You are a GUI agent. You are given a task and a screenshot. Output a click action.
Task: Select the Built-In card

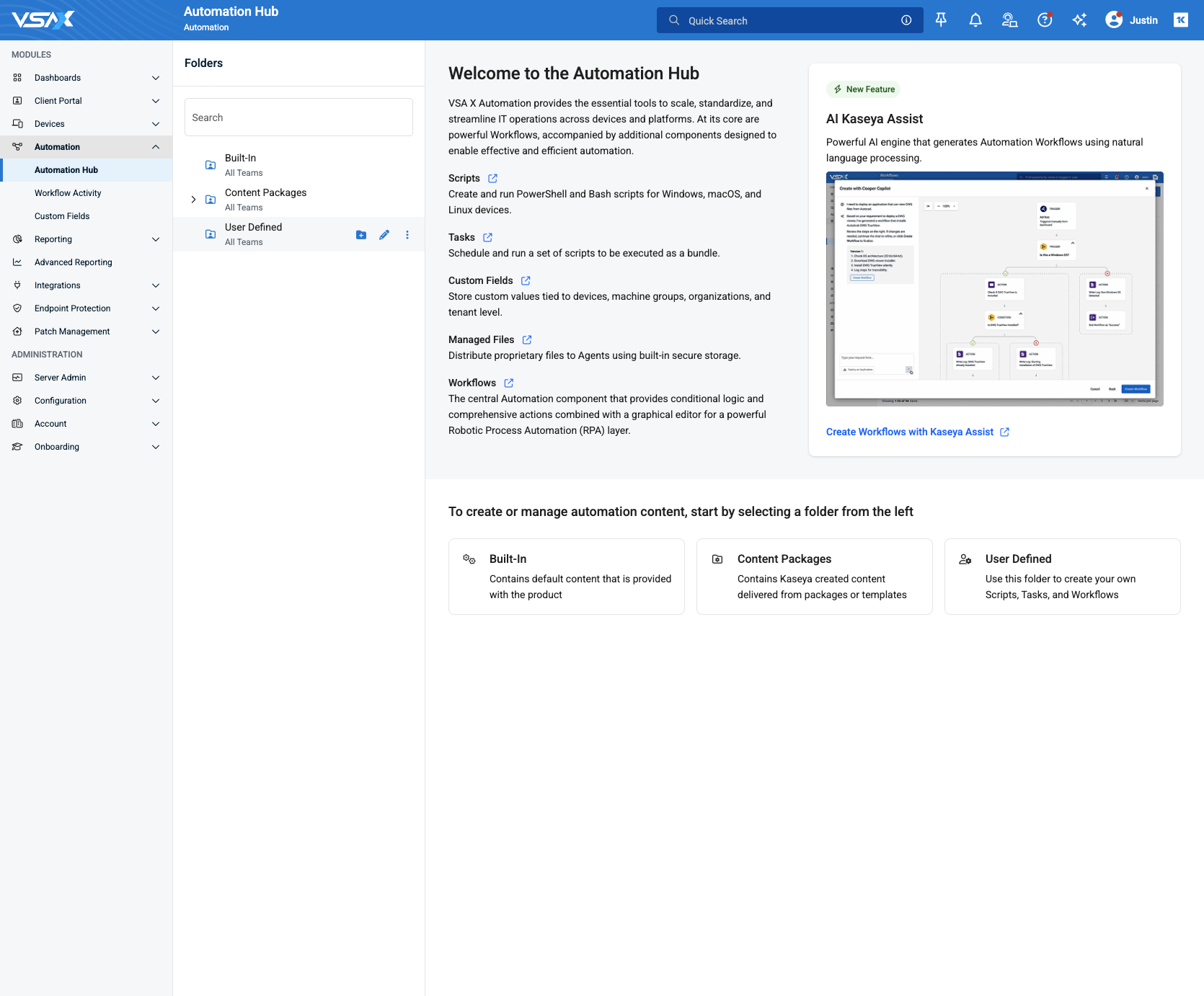coord(567,577)
